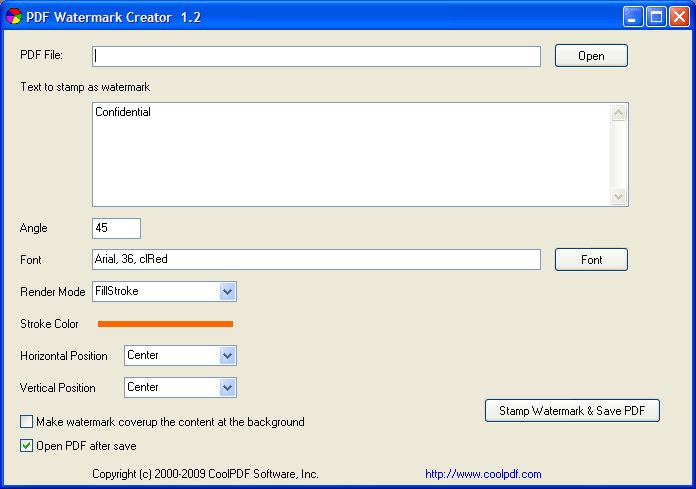Open the Horizontal Position dropdown

[x=227, y=356]
